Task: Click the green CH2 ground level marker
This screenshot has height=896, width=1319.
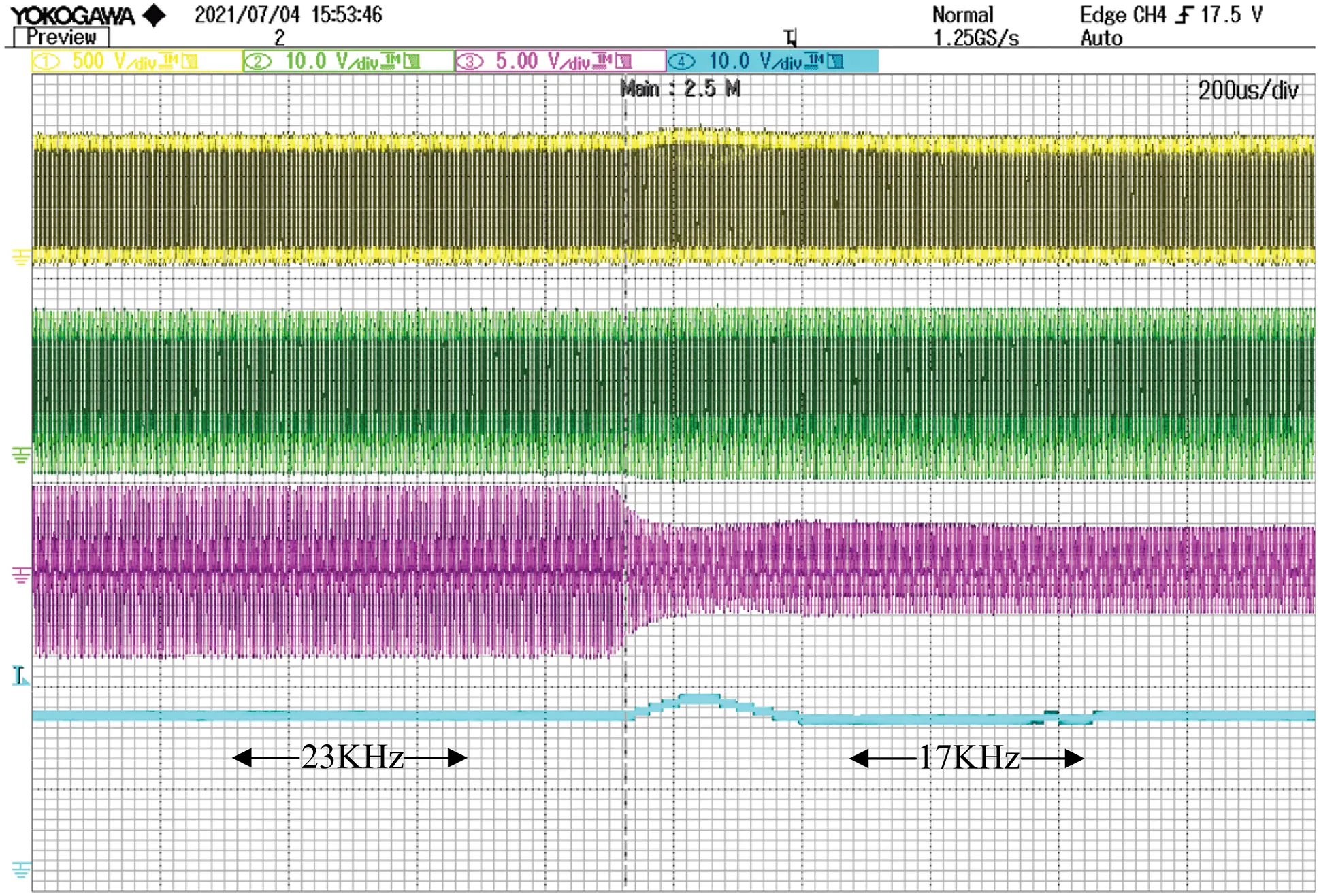Action: coord(20,454)
